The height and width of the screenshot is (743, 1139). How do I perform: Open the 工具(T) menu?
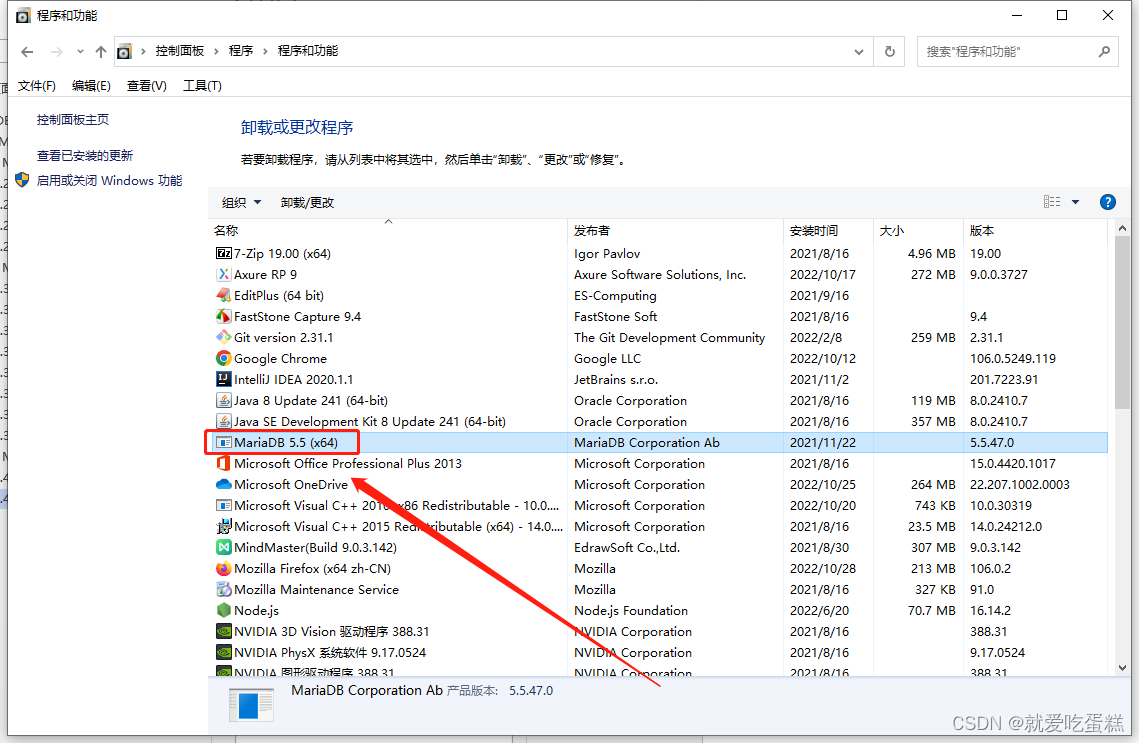point(202,86)
